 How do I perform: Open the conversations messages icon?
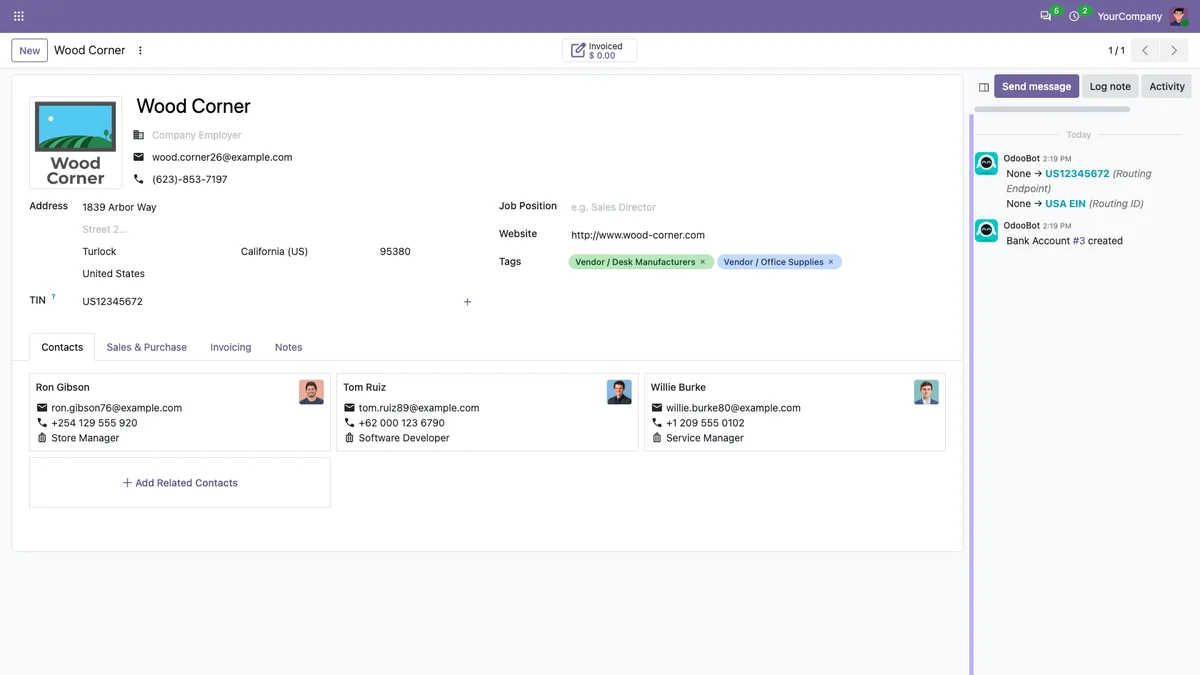coord(1046,16)
